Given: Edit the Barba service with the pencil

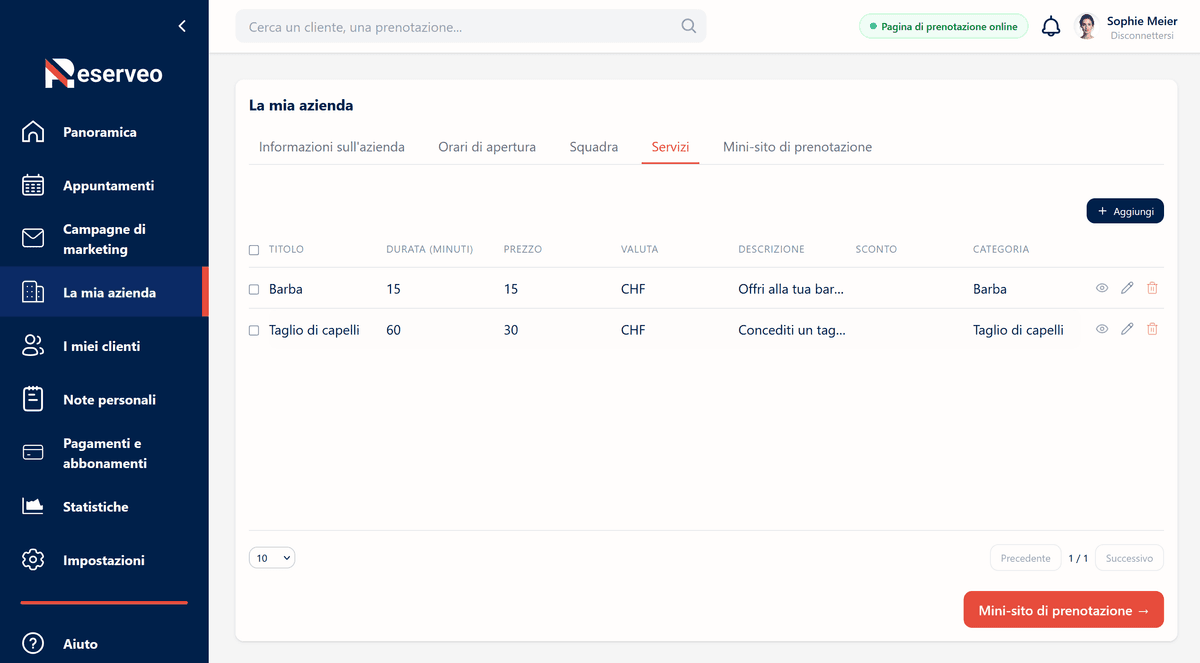Looking at the screenshot, I should click(1127, 288).
